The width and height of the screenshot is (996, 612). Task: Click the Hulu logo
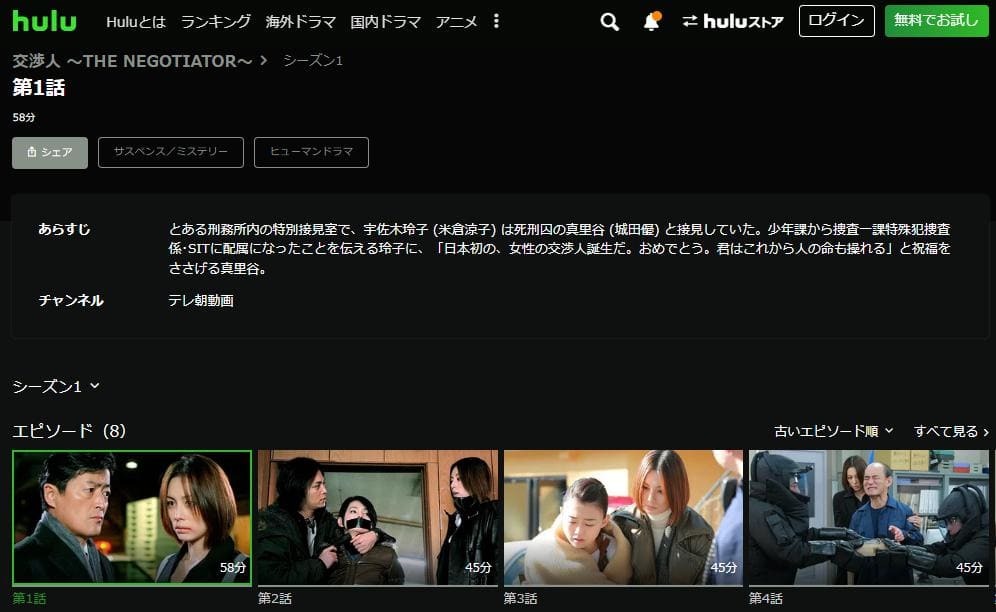tap(44, 21)
